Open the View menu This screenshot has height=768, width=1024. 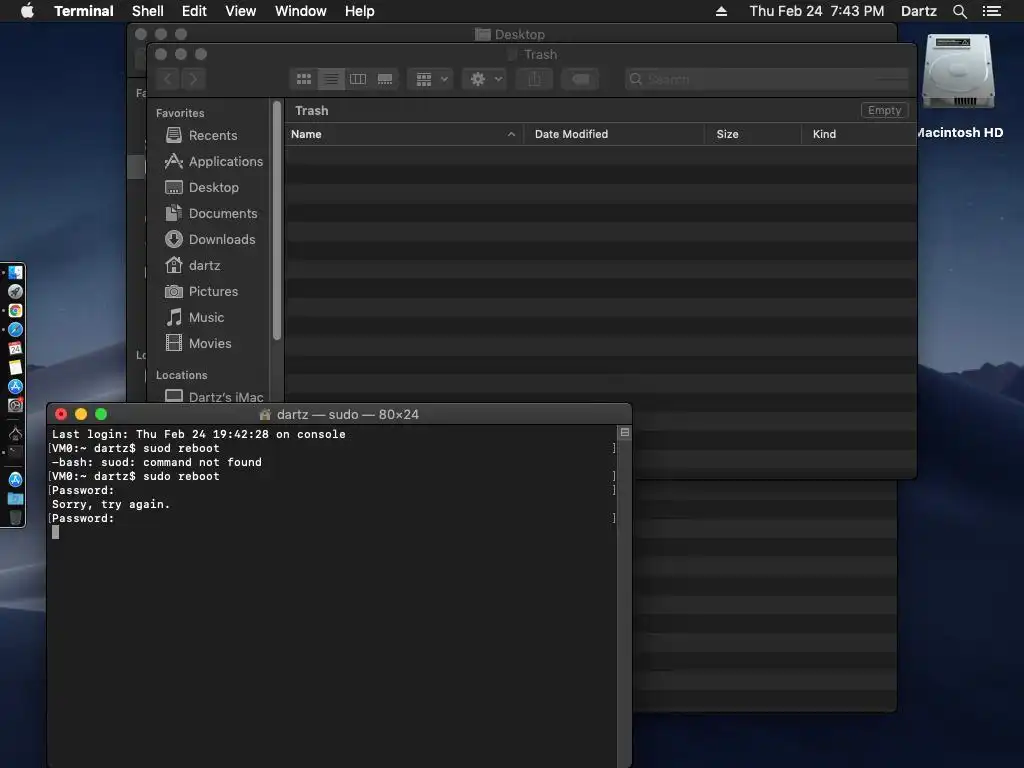pos(240,11)
